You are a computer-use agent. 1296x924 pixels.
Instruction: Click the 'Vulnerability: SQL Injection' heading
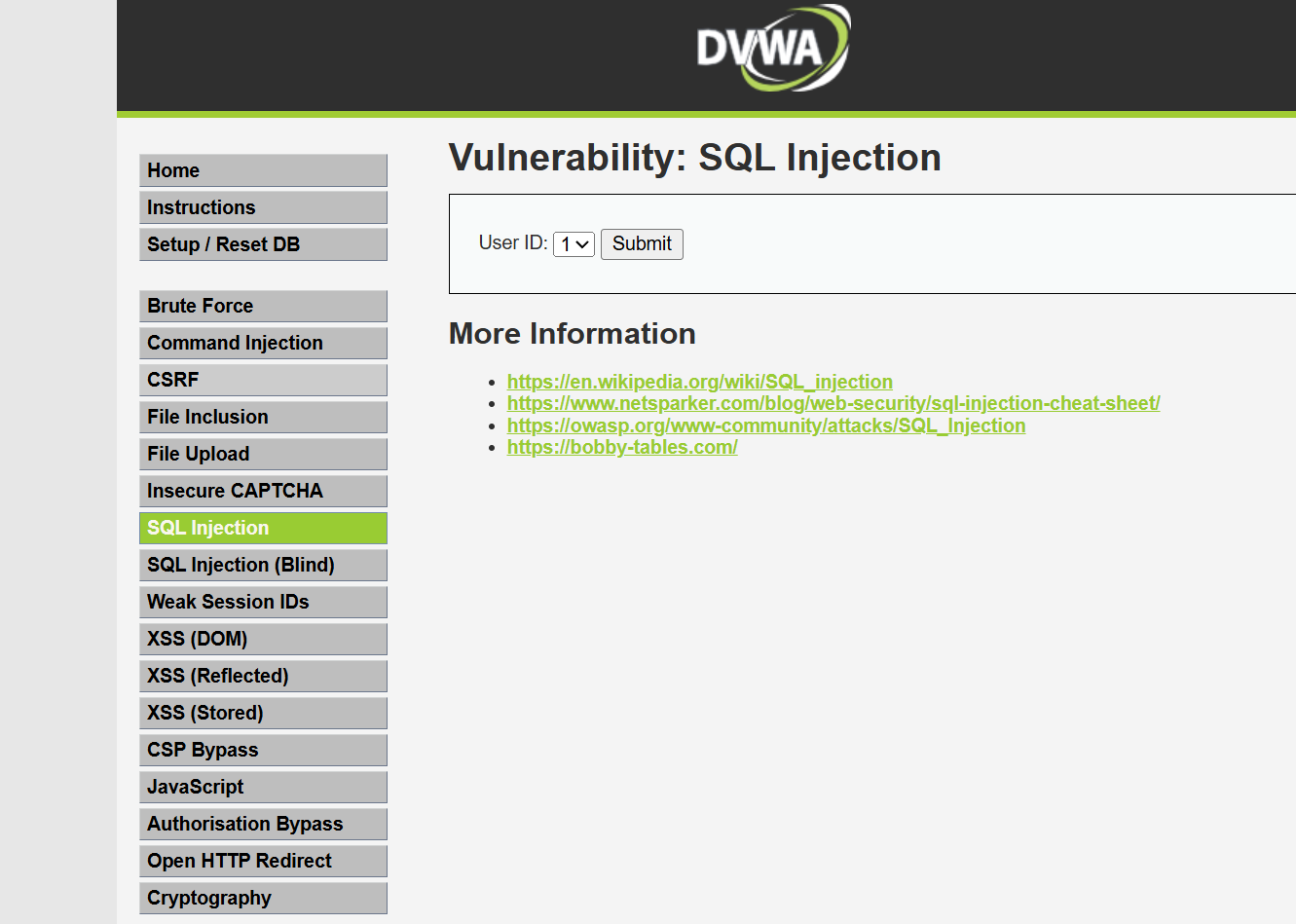[695, 158]
